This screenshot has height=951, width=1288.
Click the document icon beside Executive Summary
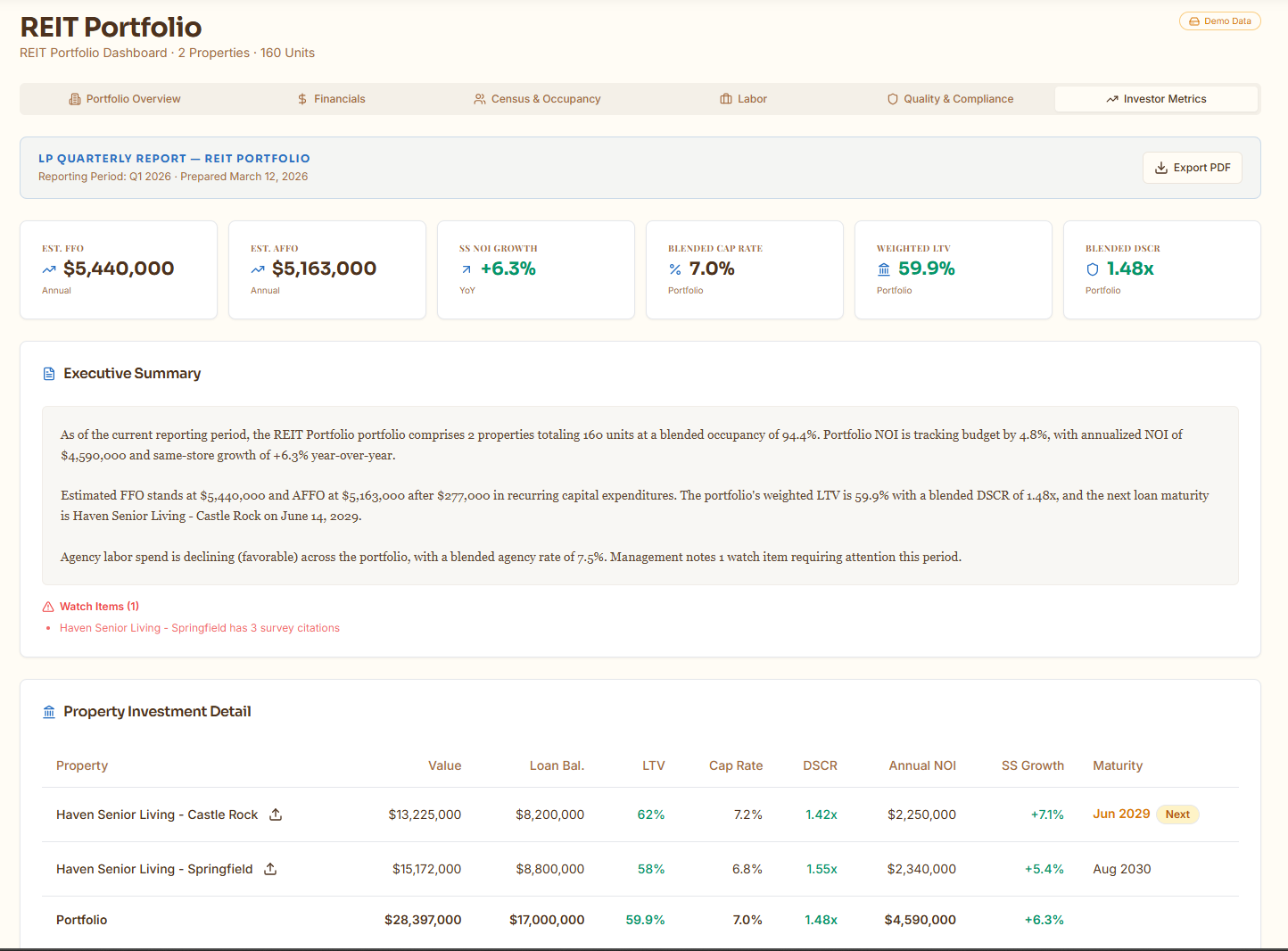[x=49, y=373]
